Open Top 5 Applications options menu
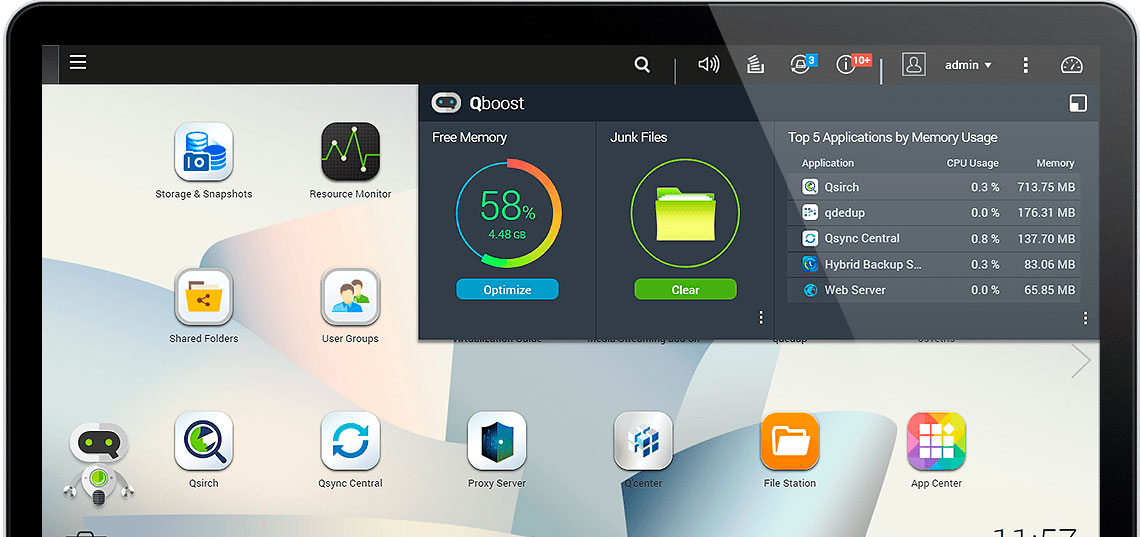 (1085, 318)
